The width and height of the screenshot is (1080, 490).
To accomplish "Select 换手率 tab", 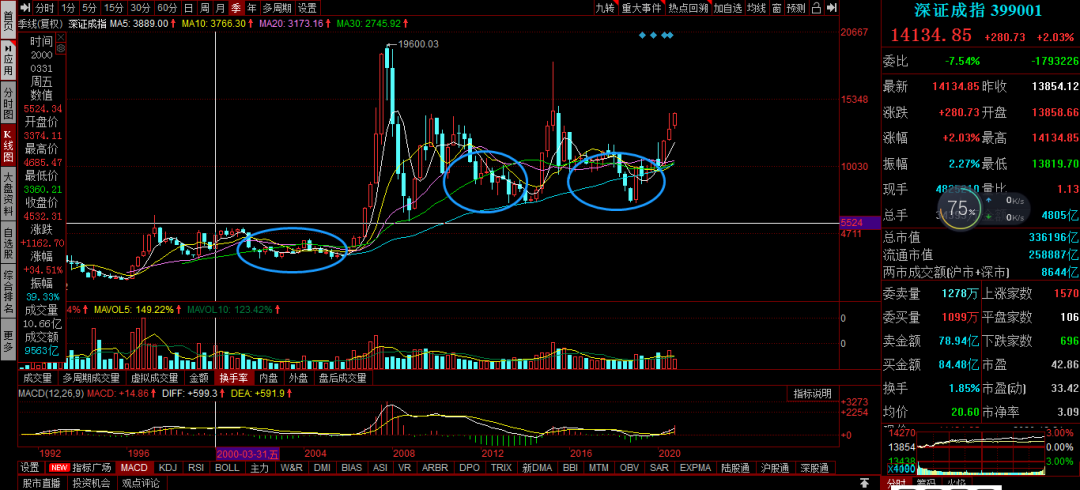I will click(x=233, y=378).
